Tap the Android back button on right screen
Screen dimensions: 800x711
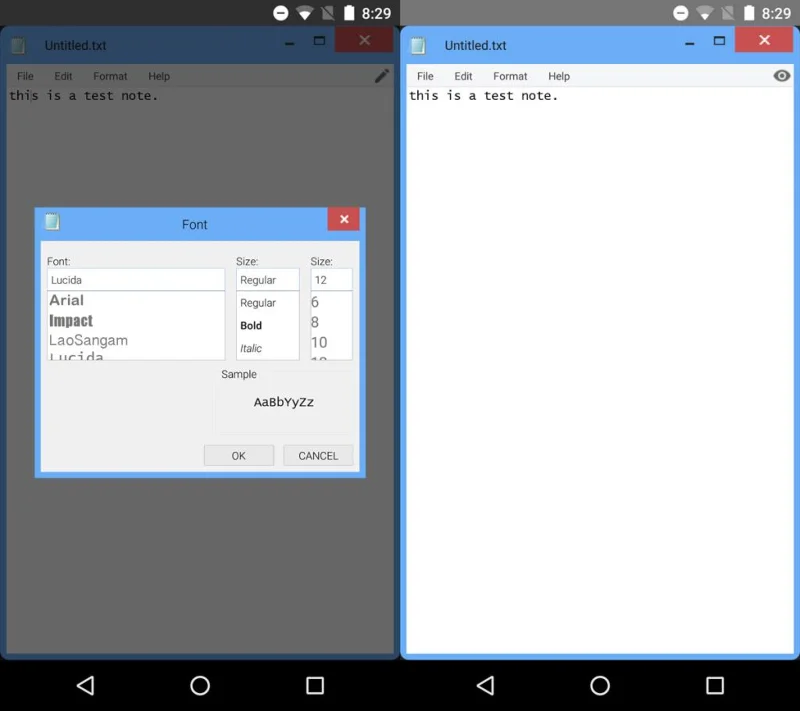(486, 685)
